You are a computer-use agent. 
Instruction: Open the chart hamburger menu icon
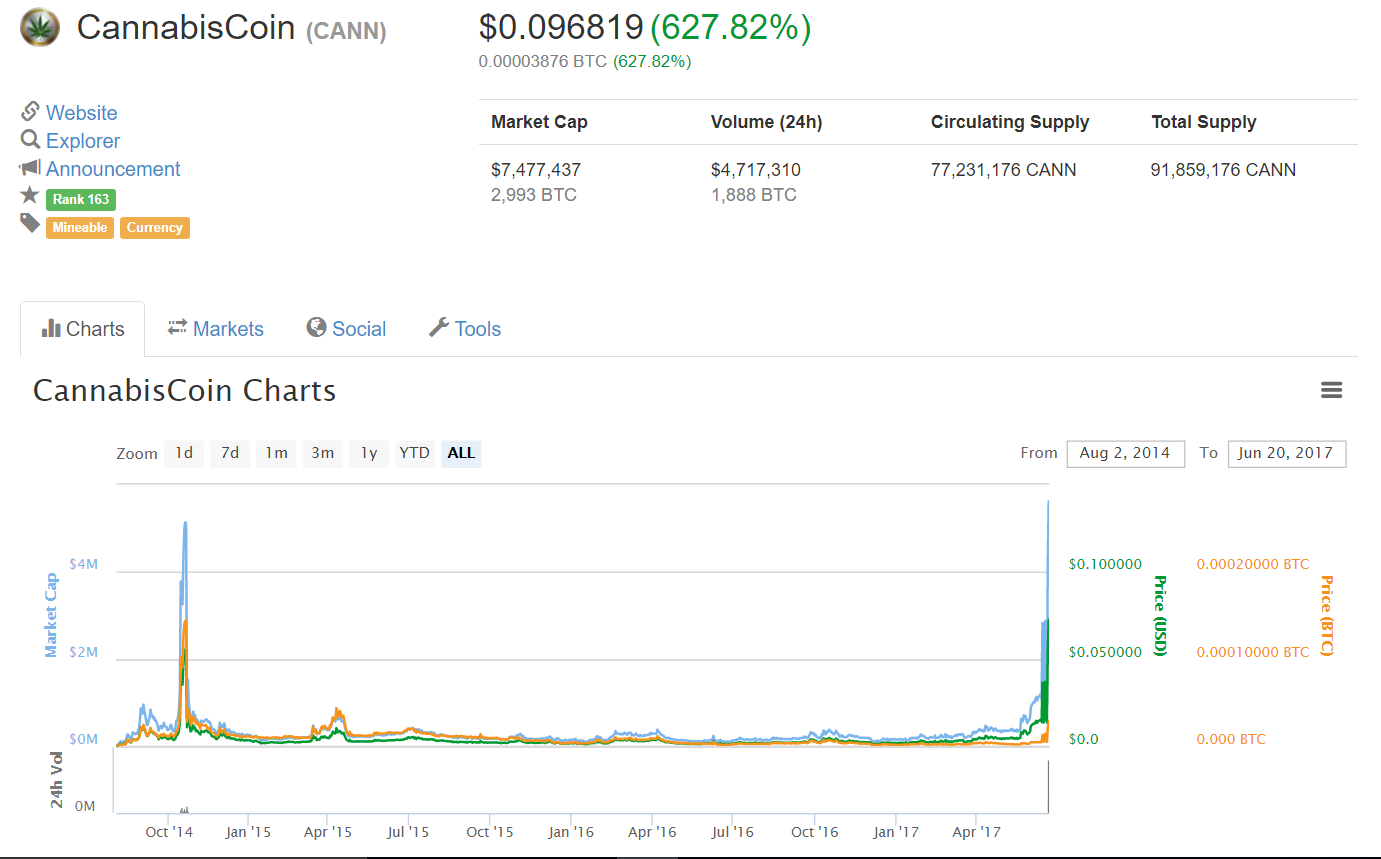(1331, 390)
